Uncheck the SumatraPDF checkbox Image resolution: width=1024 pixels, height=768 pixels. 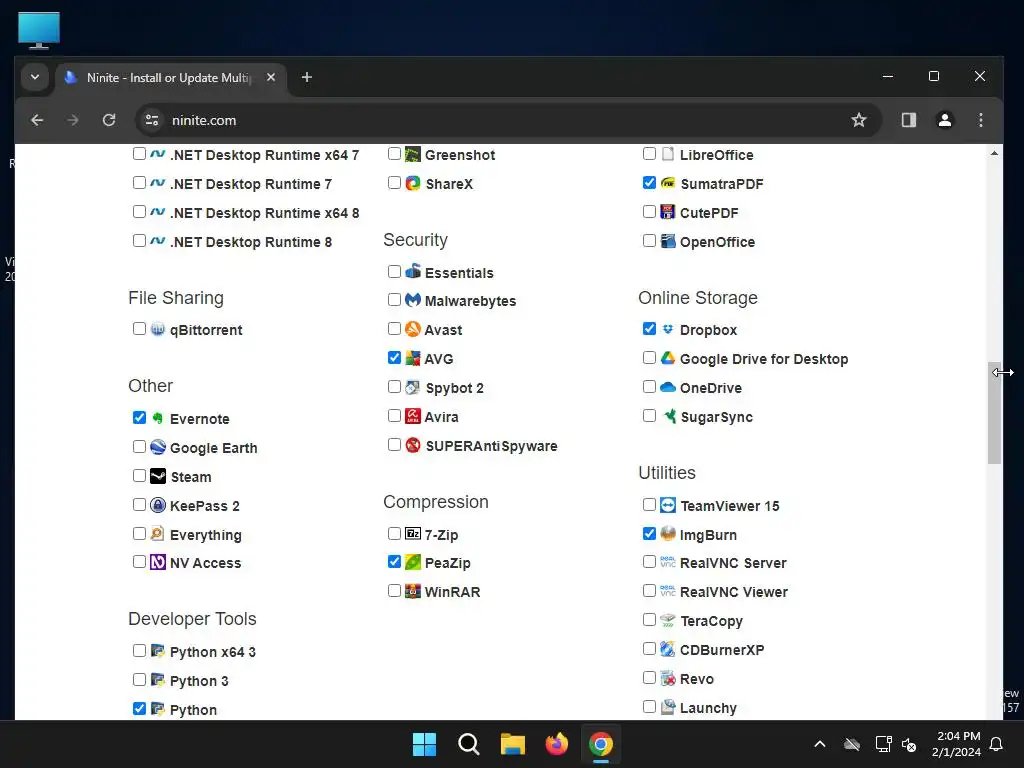tap(649, 182)
